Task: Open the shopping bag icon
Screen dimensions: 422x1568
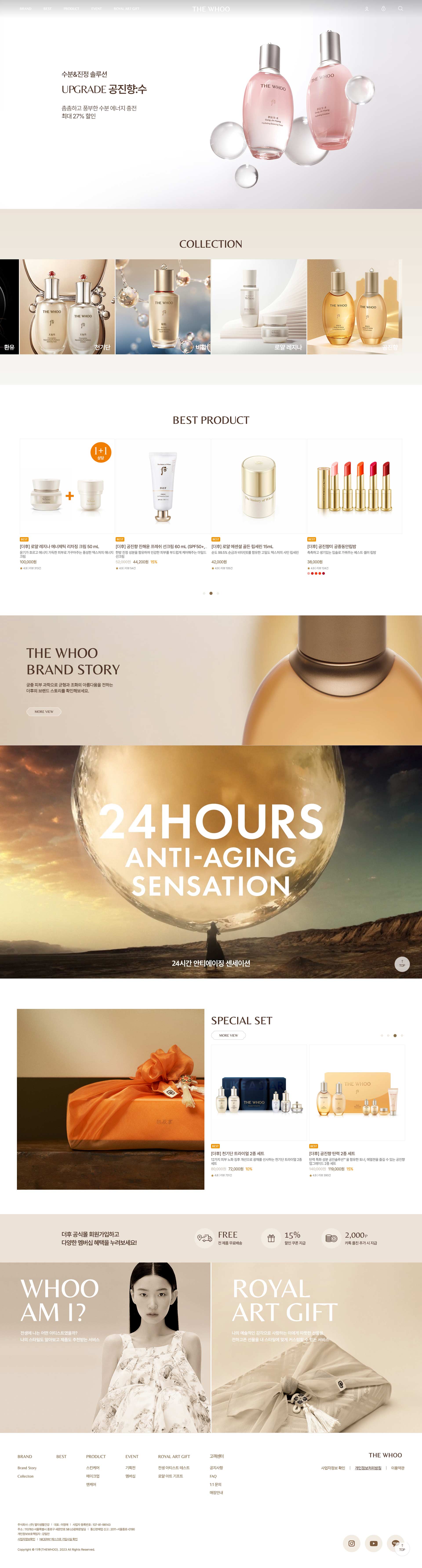Action: 383,9
